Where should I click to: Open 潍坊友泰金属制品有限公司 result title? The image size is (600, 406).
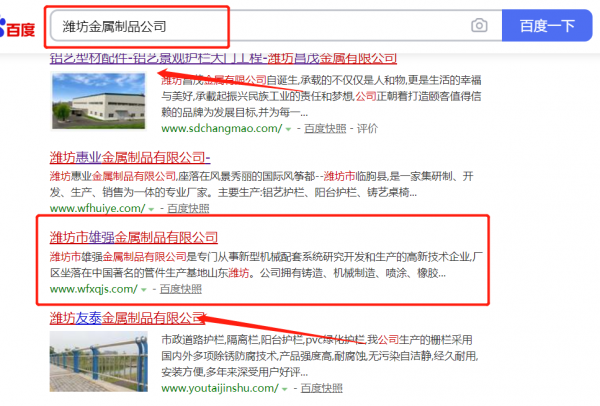pyautogui.click(x=127, y=318)
